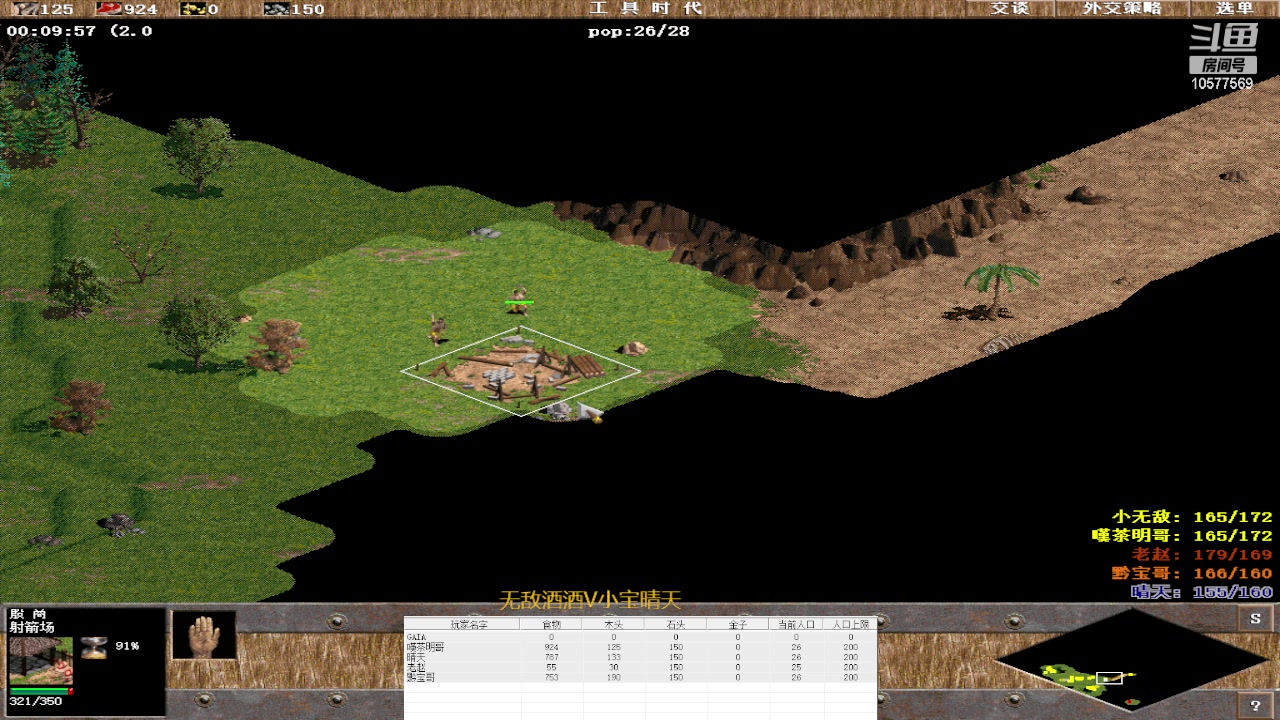Click the room number 10577569
This screenshot has height=720, width=1280.
[1222, 84]
